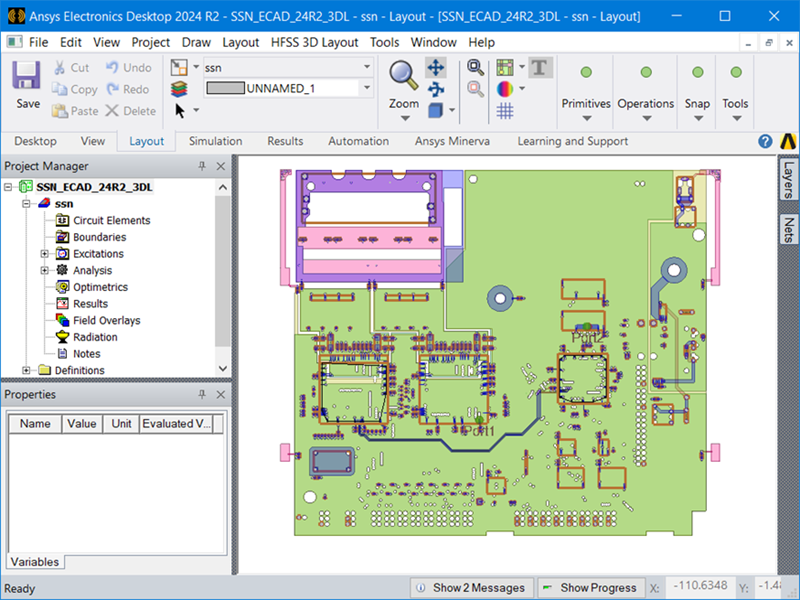Expand the Excitations tree node
This screenshot has width=800, height=600.
point(44,254)
